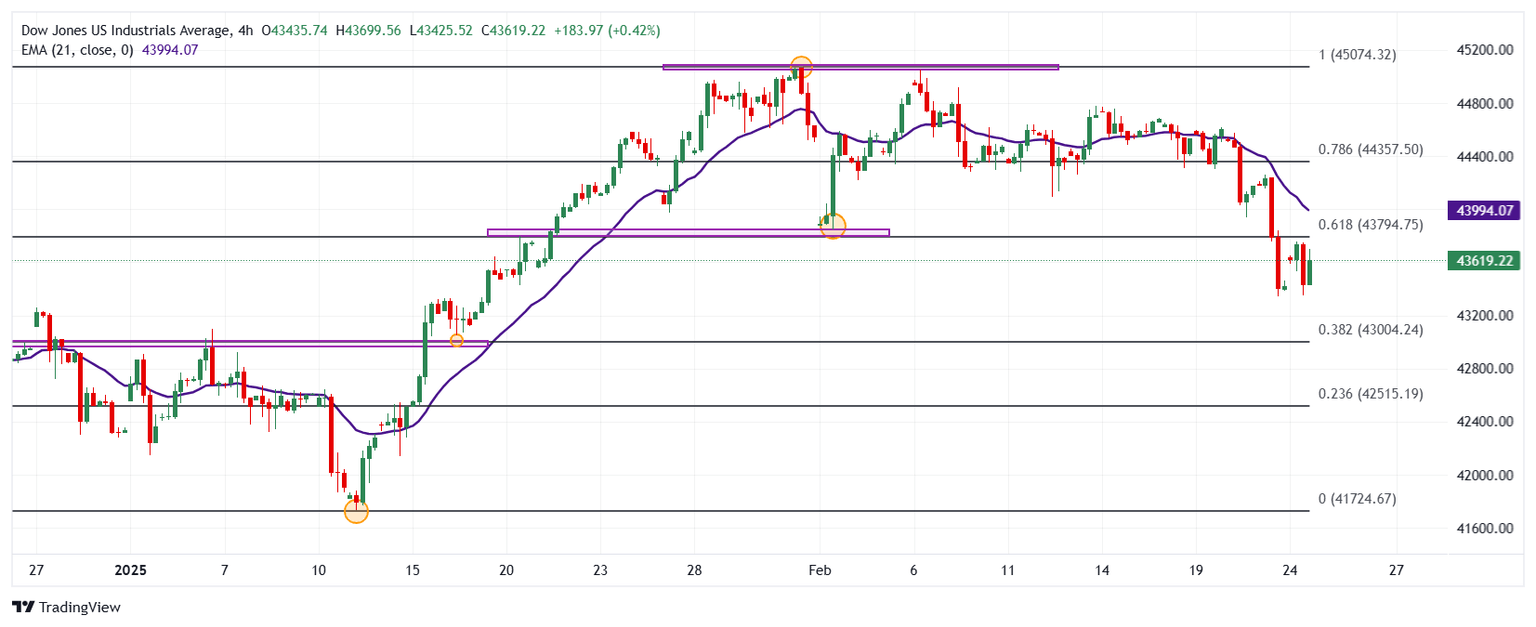Click the TradingView logo
This screenshot has height=627, width=1536.
pos(65,607)
